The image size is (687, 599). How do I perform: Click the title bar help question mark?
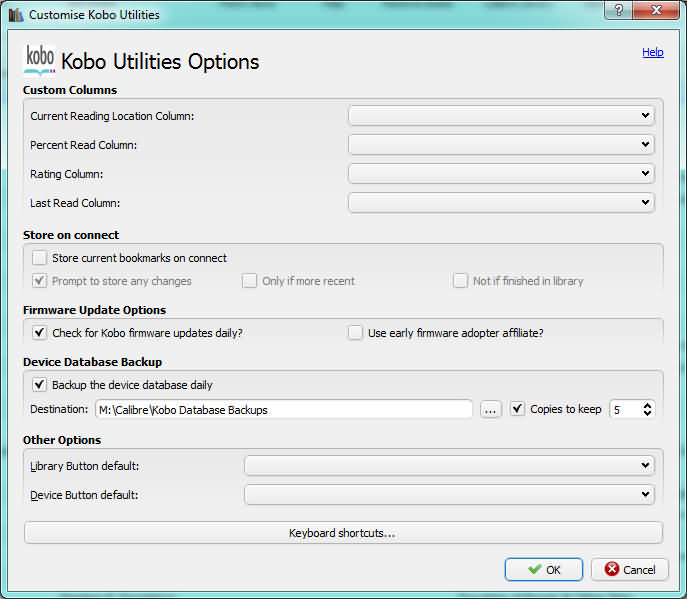click(x=619, y=11)
